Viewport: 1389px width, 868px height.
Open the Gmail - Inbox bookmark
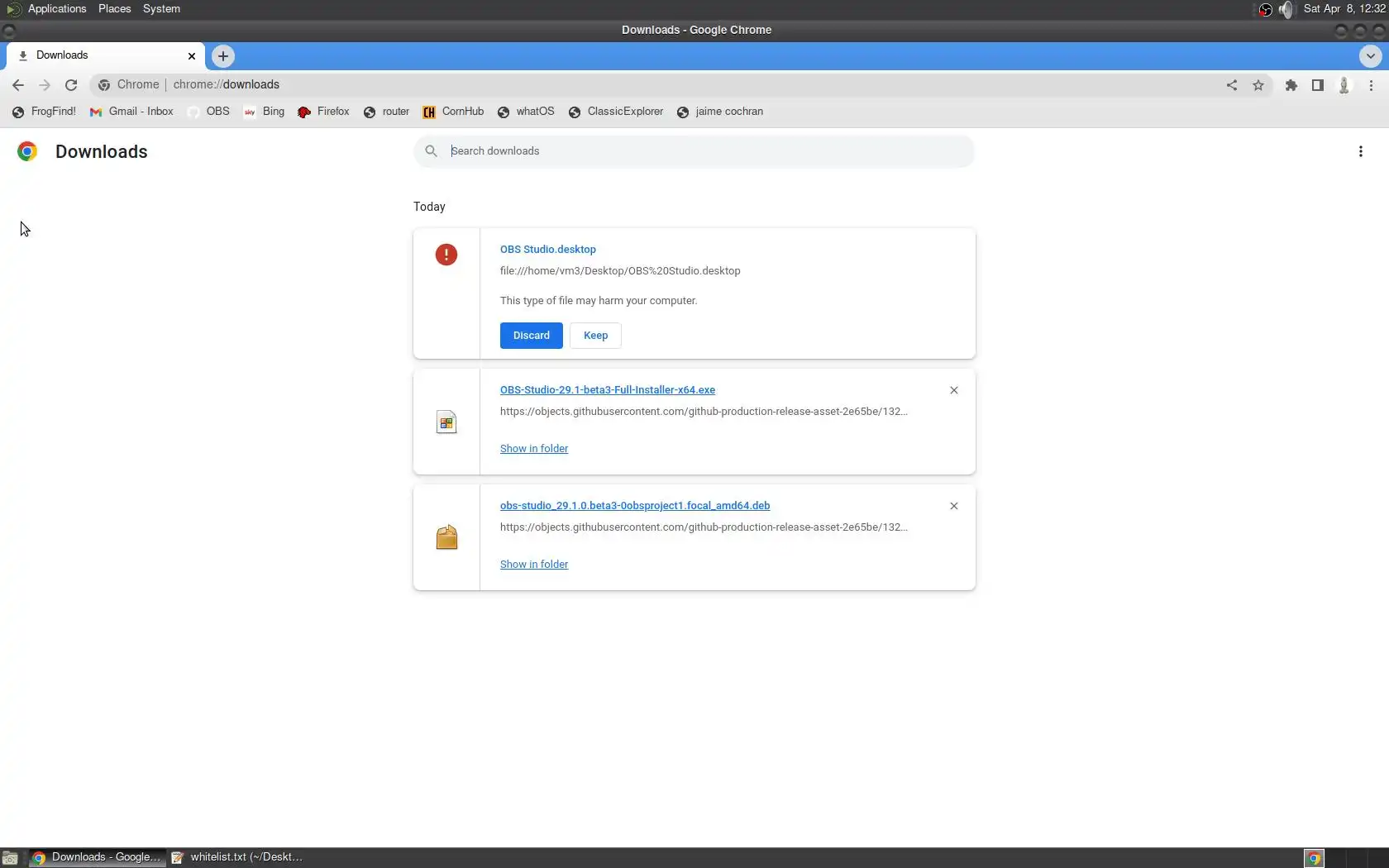(132, 112)
